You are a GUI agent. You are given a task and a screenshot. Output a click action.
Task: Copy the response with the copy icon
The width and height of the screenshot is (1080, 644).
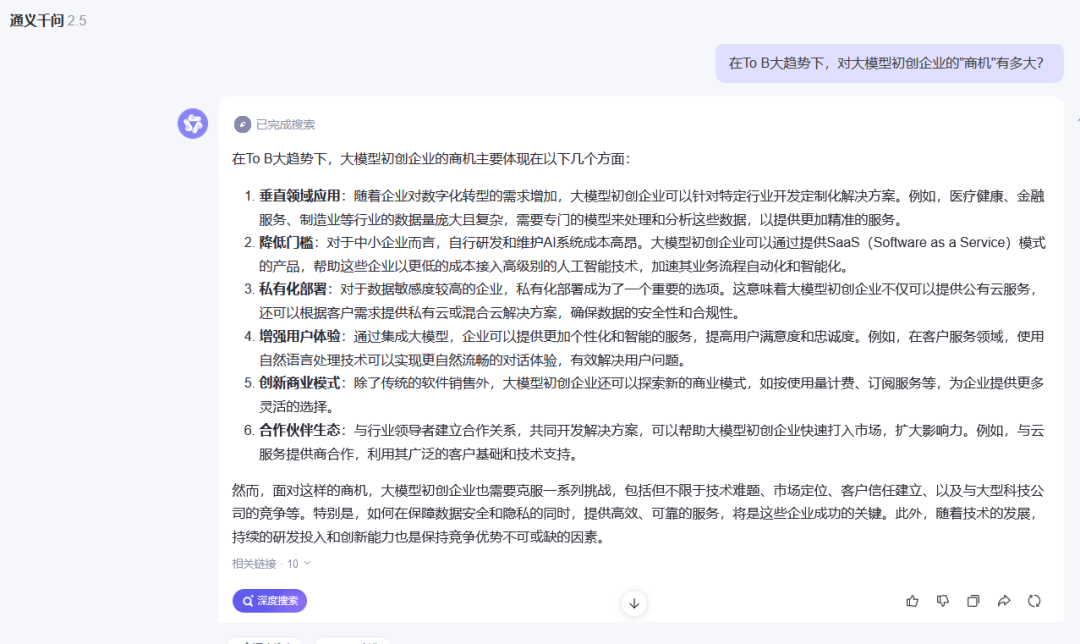tap(973, 601)
